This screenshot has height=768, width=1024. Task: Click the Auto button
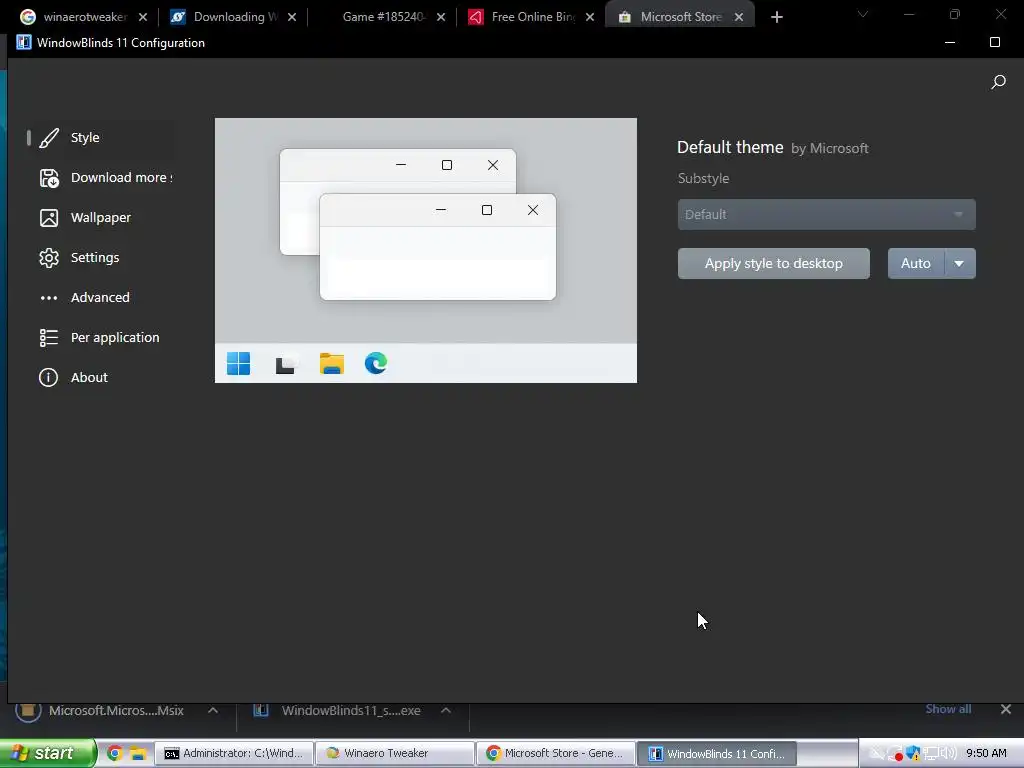pos(916,264)
